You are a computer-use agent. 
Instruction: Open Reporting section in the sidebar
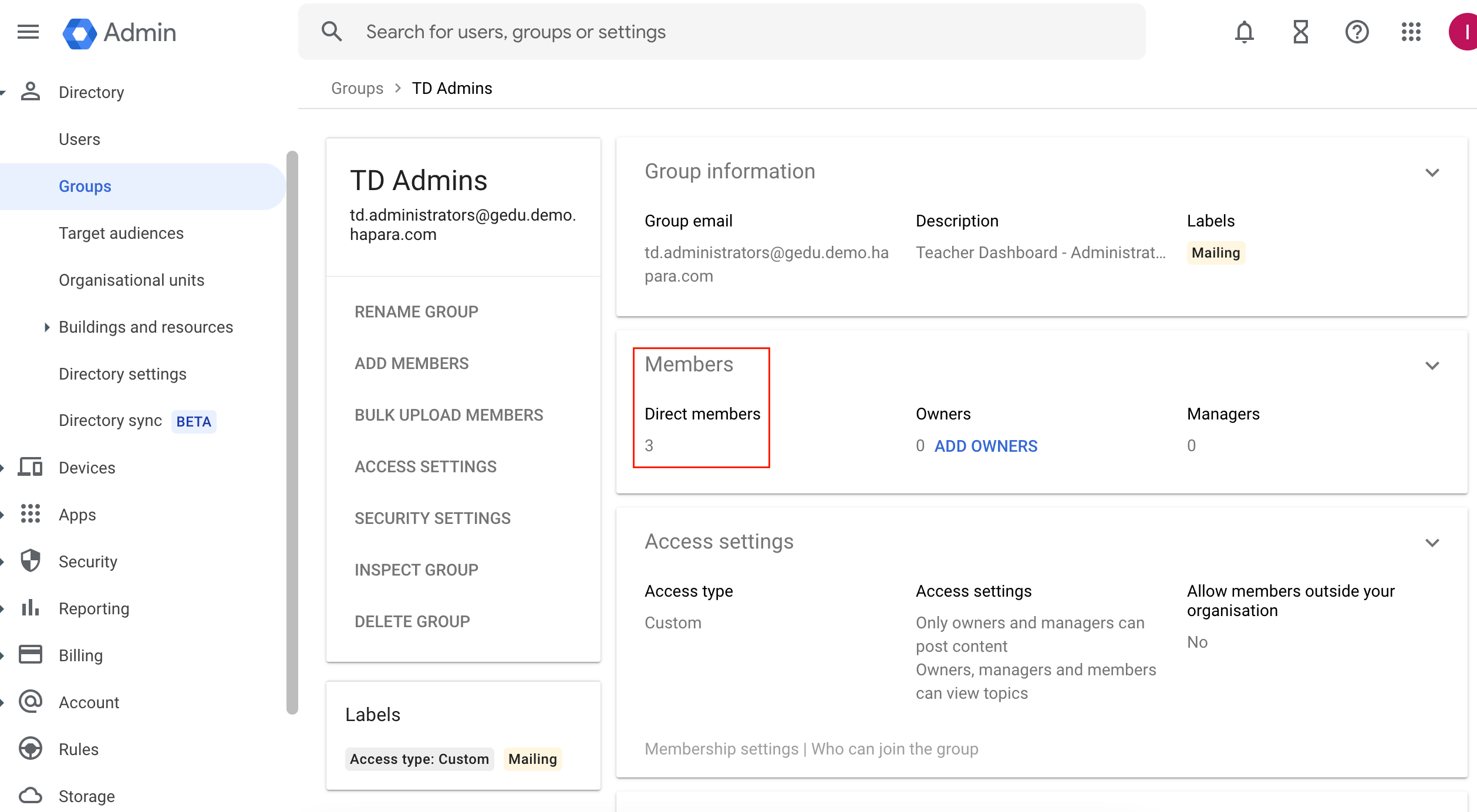(94, 608)
